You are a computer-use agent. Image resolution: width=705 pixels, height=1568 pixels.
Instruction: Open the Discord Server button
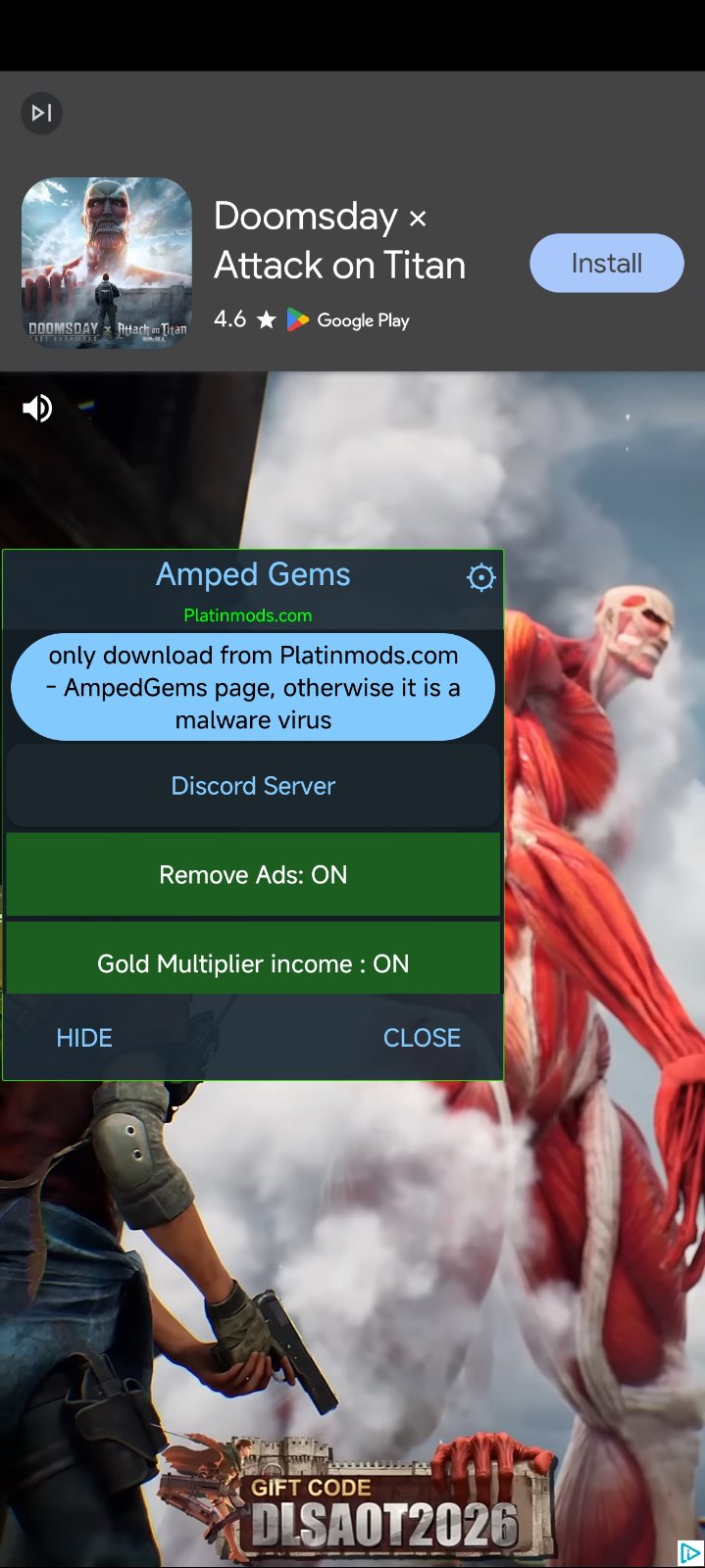253,786
